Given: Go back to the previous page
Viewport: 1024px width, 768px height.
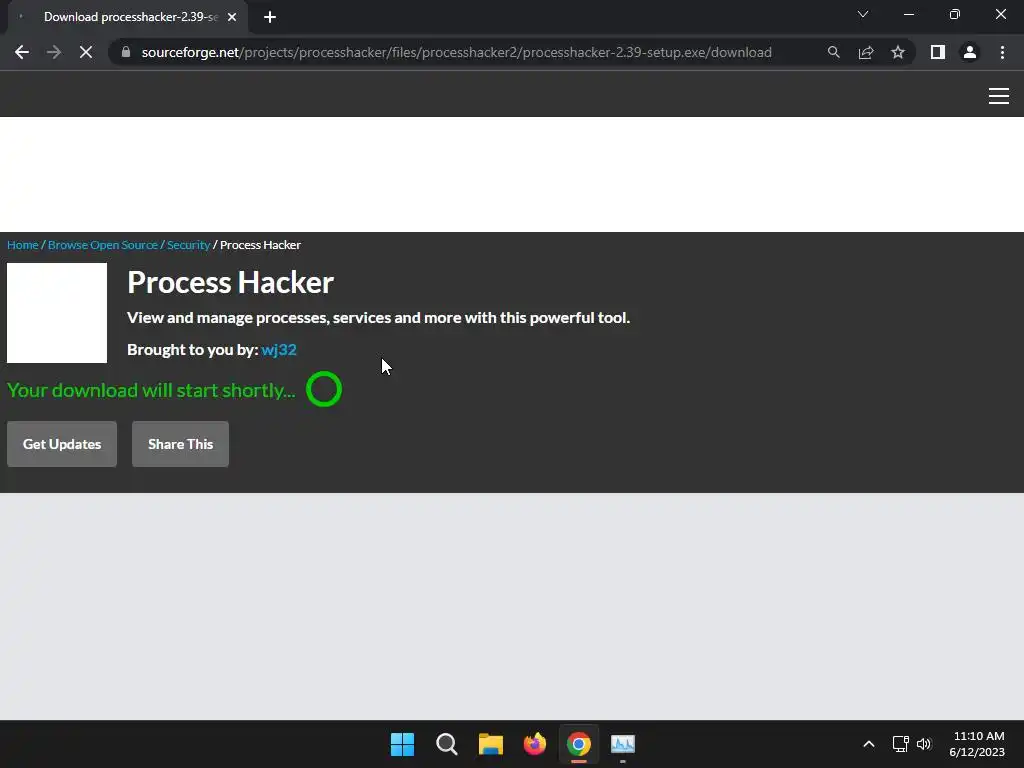Looking at the screenshot, I should point(22,52).
